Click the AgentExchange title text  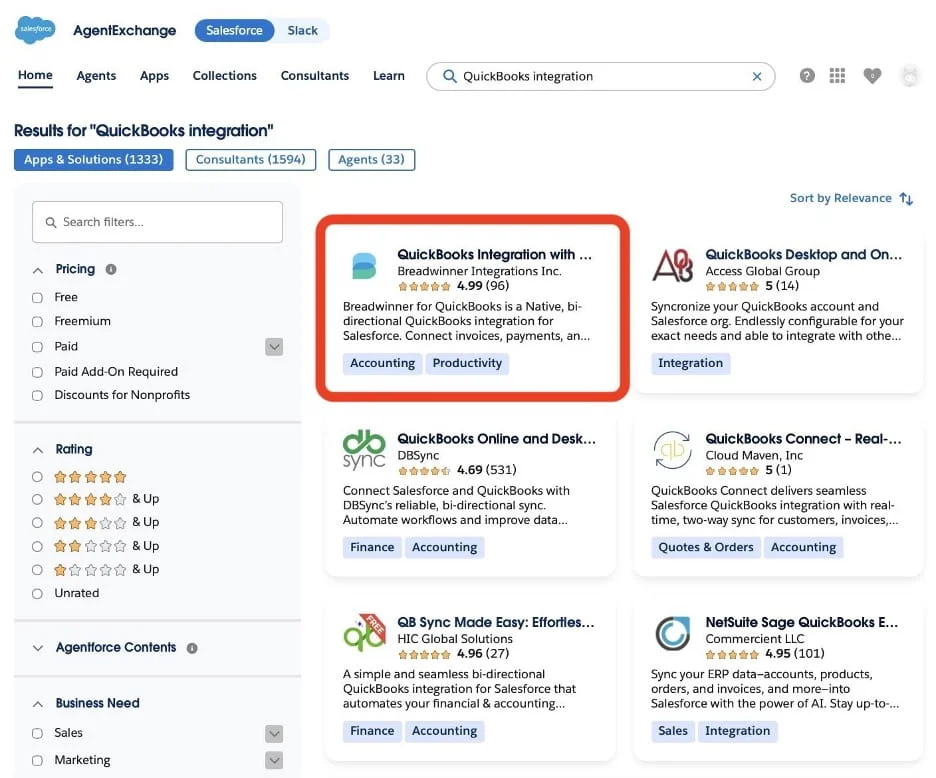click(x=125, y=30)
